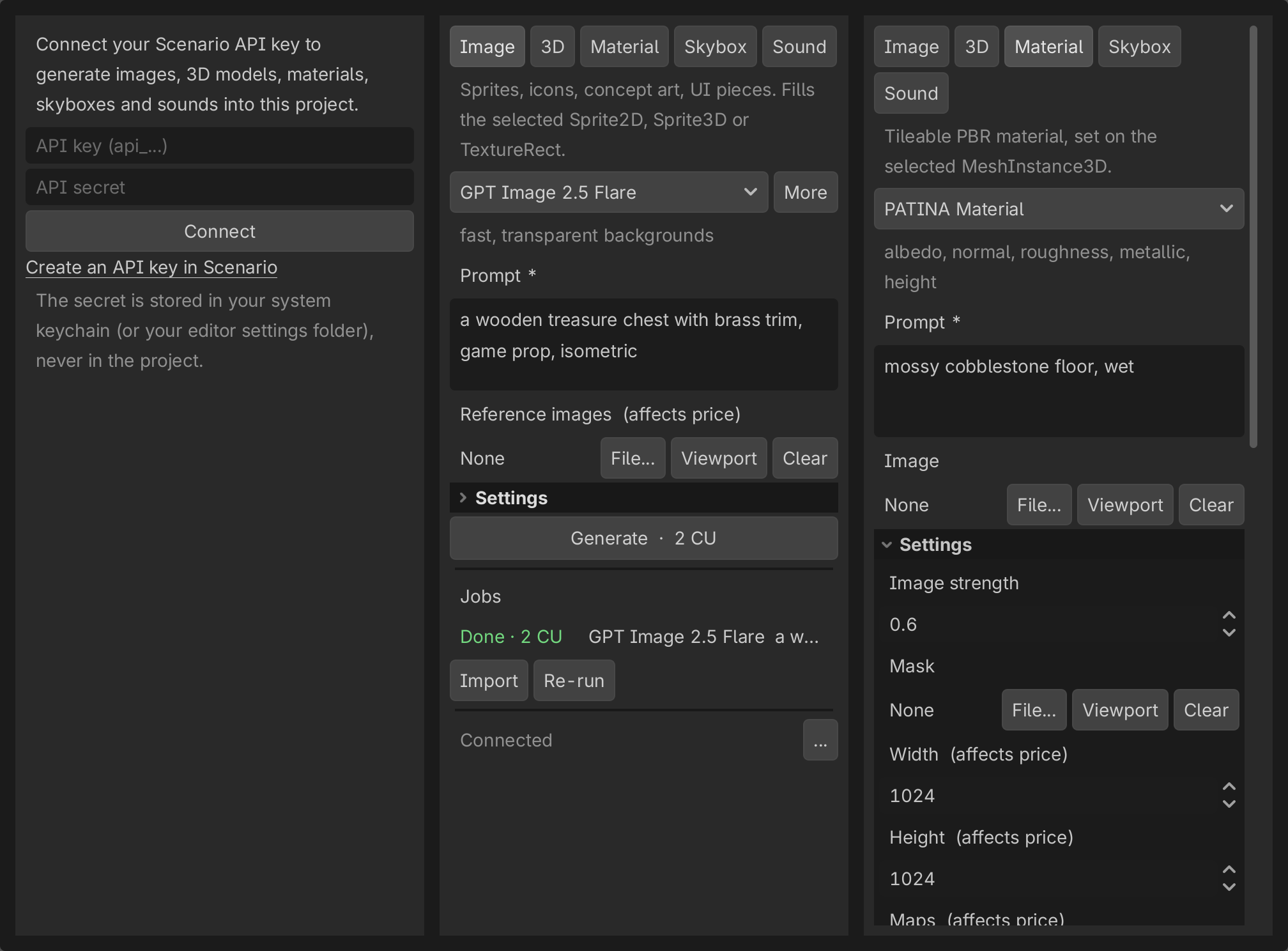This screenshot has width=1288, height=951.
Task: Click the right panel vertical scrollbar
Action: (x=1253, y=236)
